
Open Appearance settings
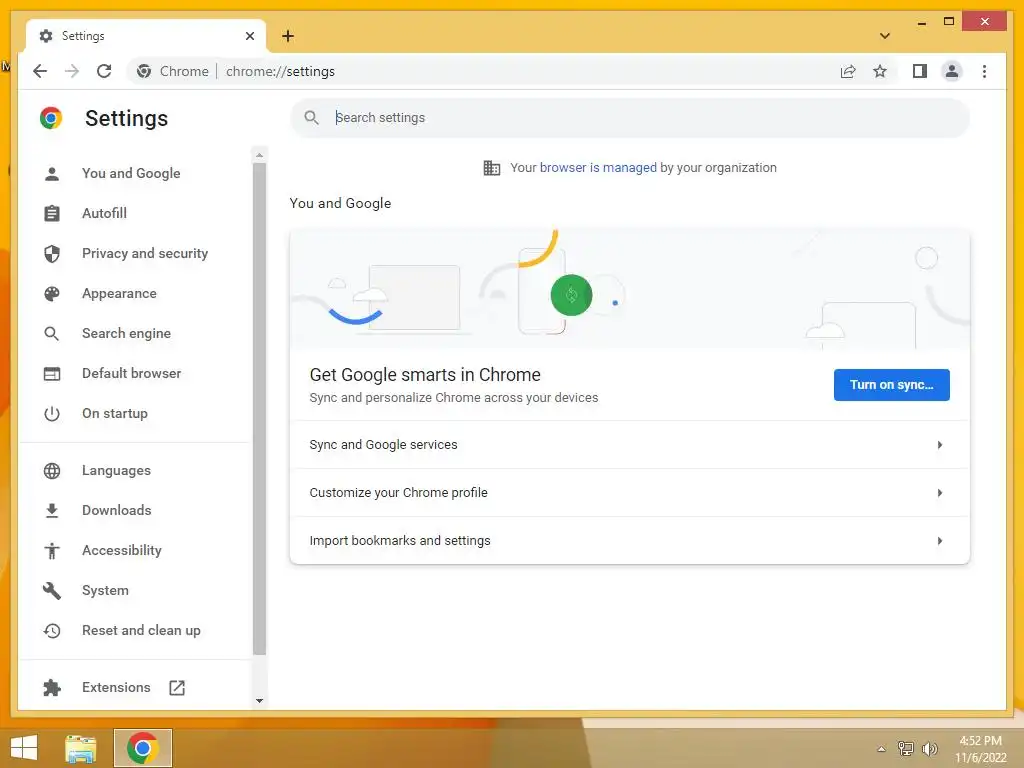119,294
